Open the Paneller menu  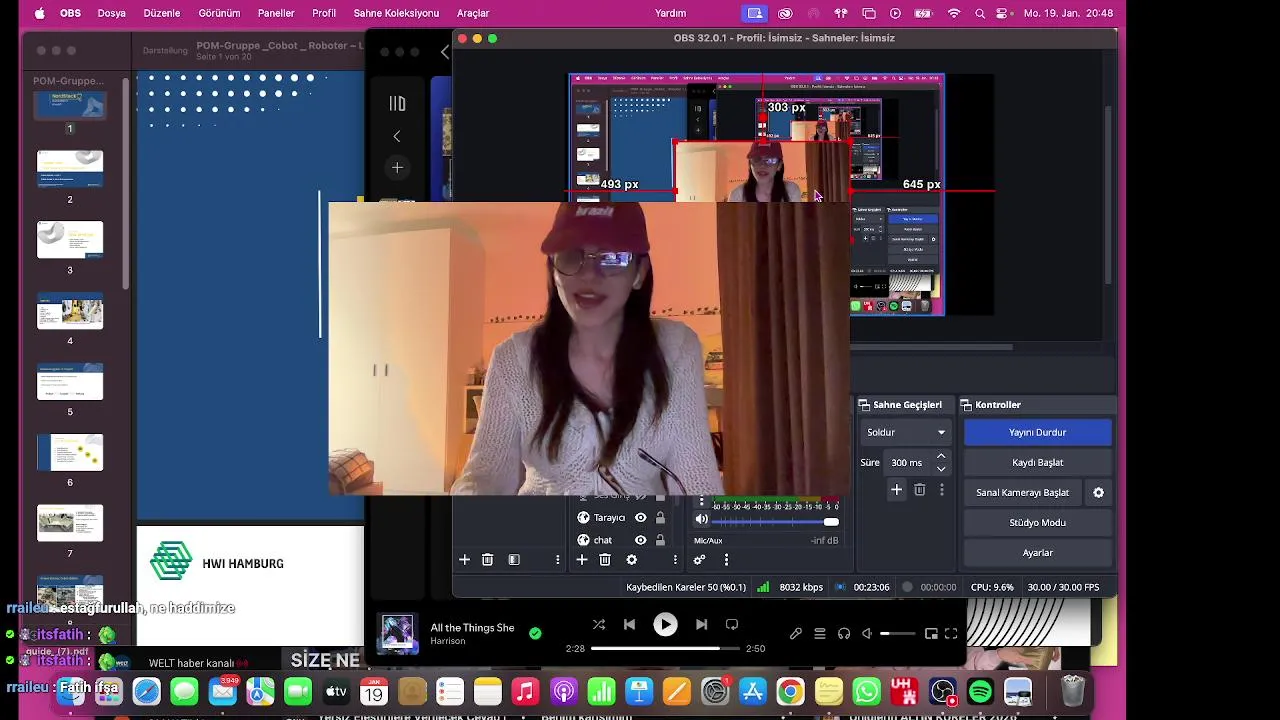click(276, 13)
